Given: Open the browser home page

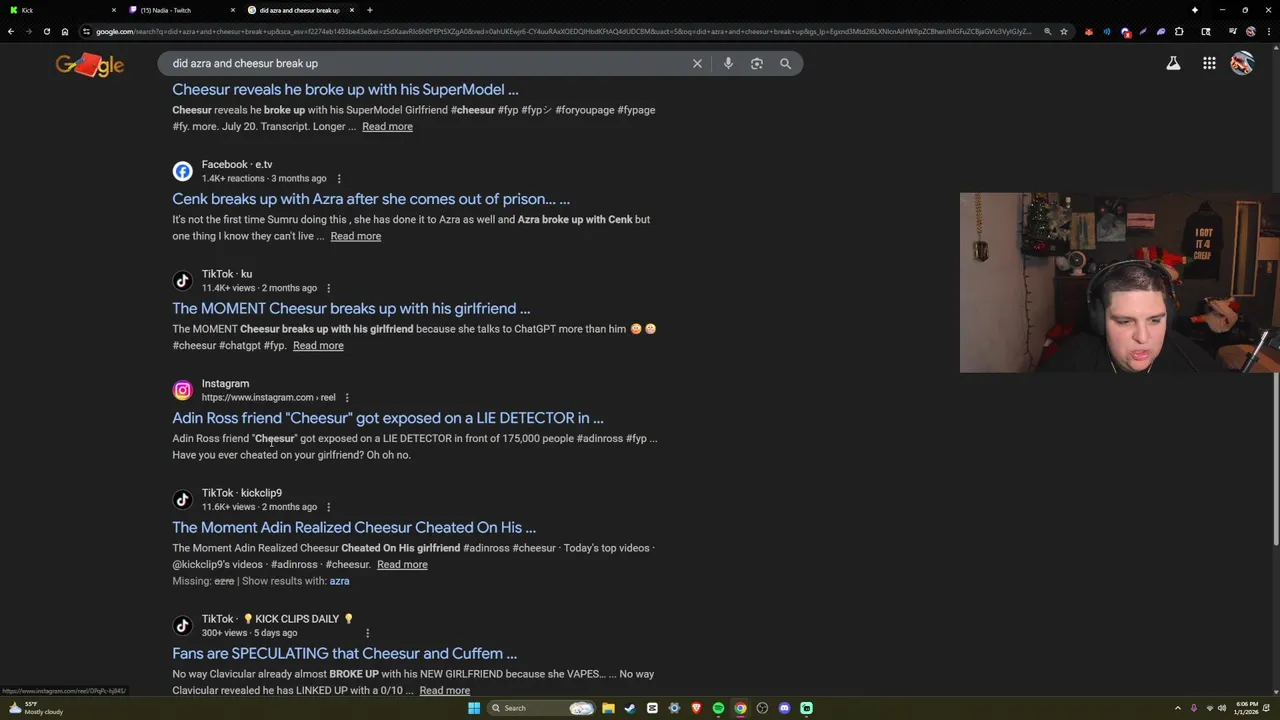Looking at the screenshot, I should pos(64,31).
